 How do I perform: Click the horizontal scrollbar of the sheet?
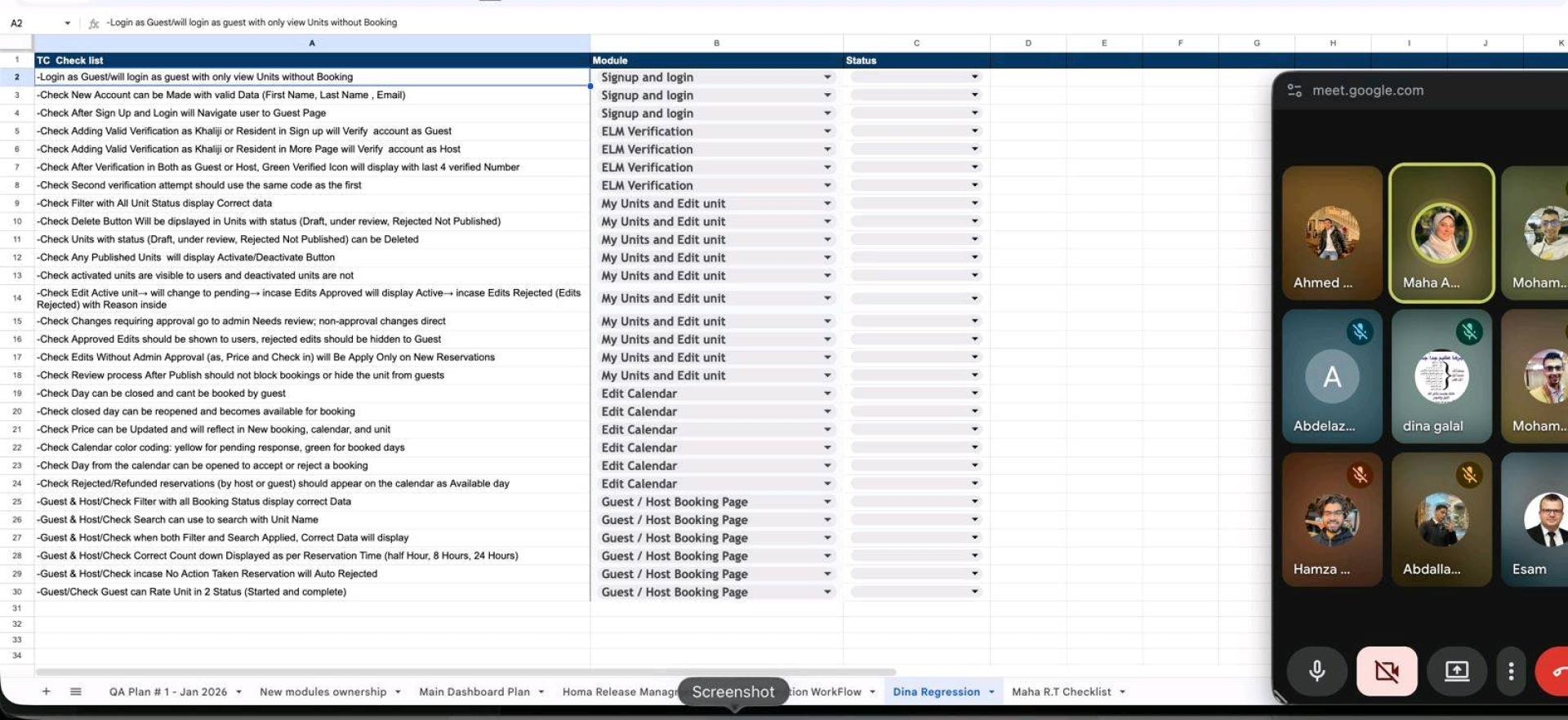point(465,672)
